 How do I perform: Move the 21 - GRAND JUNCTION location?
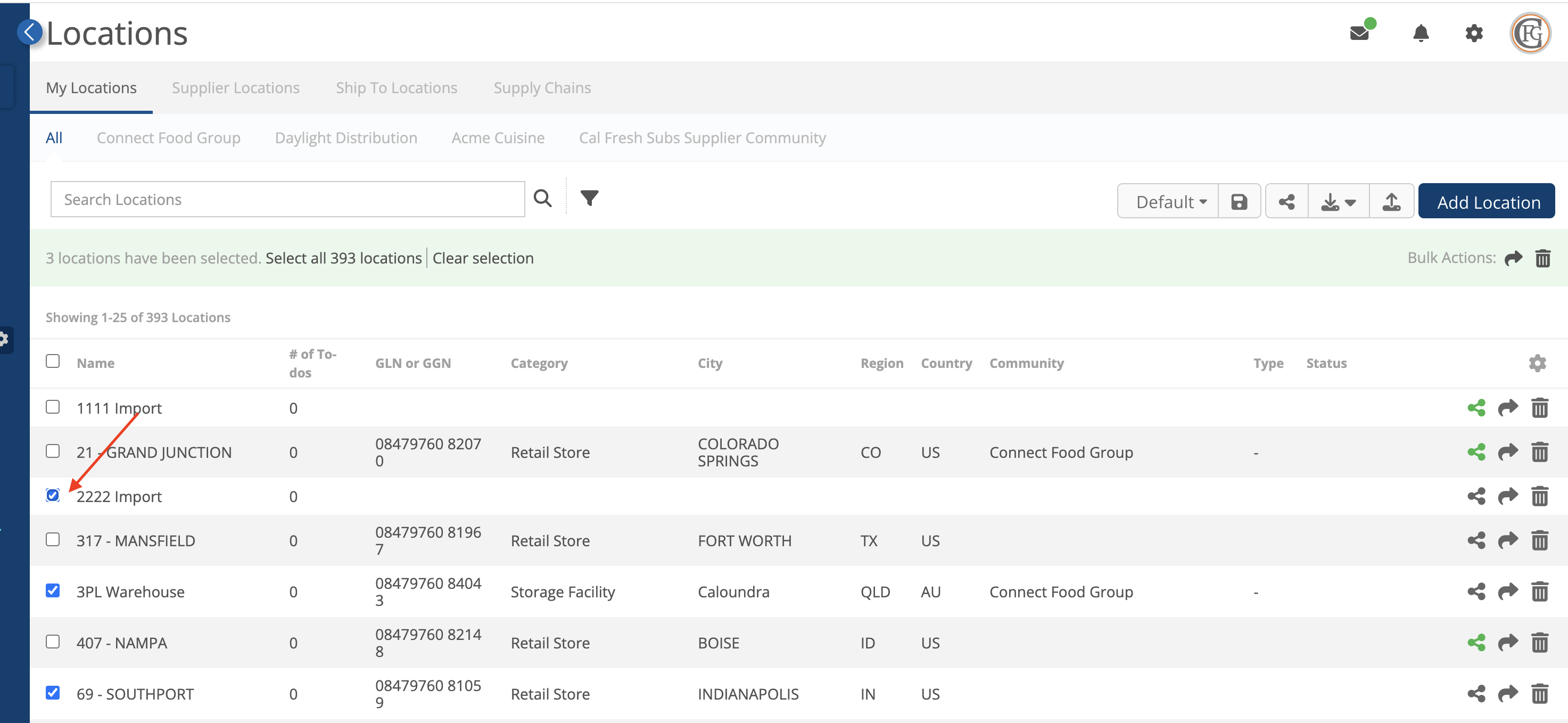1508,452
